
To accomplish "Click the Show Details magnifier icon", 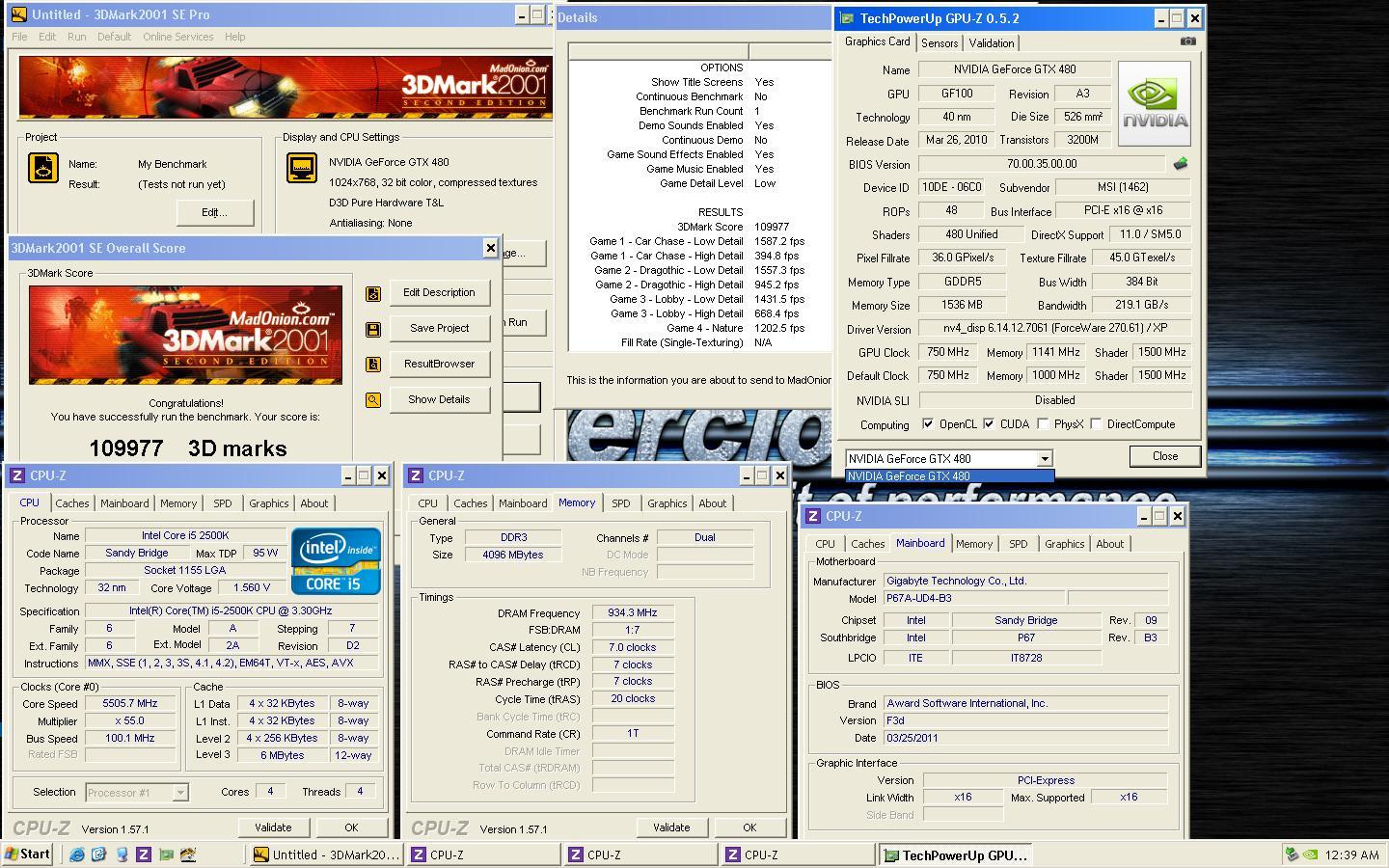I will [x=373, y=400].
